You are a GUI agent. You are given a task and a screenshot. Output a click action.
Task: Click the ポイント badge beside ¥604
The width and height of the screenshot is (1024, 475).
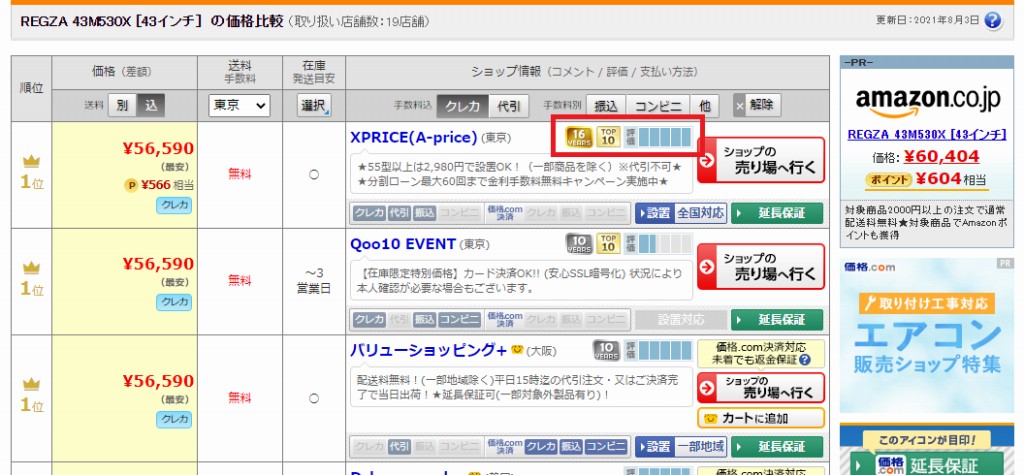[x=888, y=179]
